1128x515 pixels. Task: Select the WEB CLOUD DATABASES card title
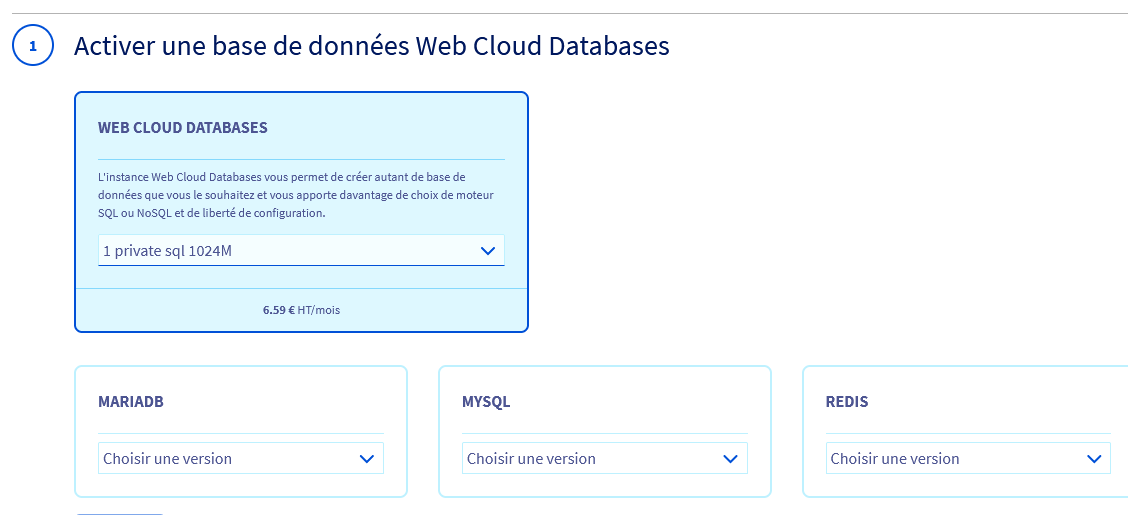pyautogui.click(x=182, y=128)
